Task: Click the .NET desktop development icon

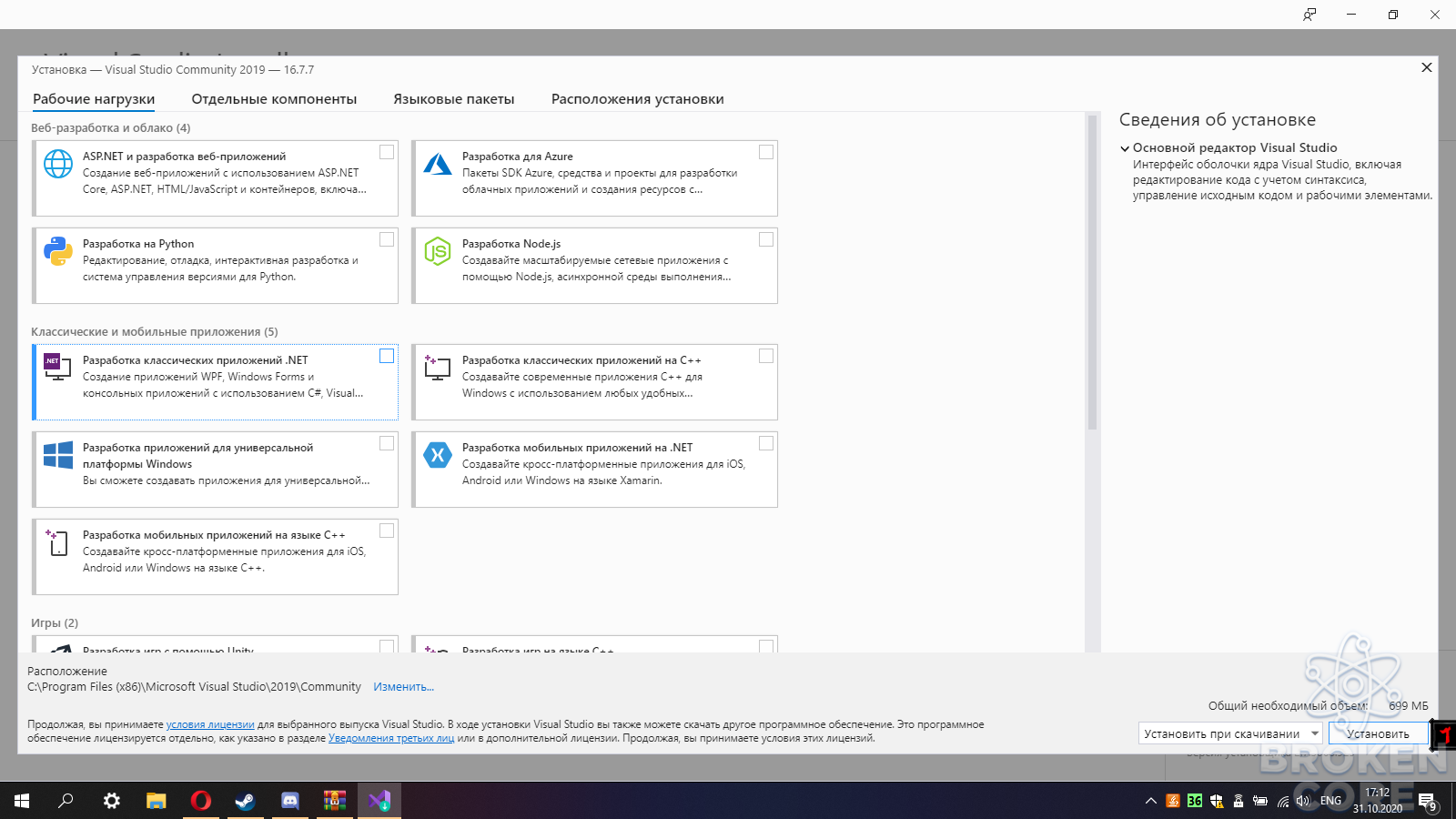Action: click(x=57, y=367)
